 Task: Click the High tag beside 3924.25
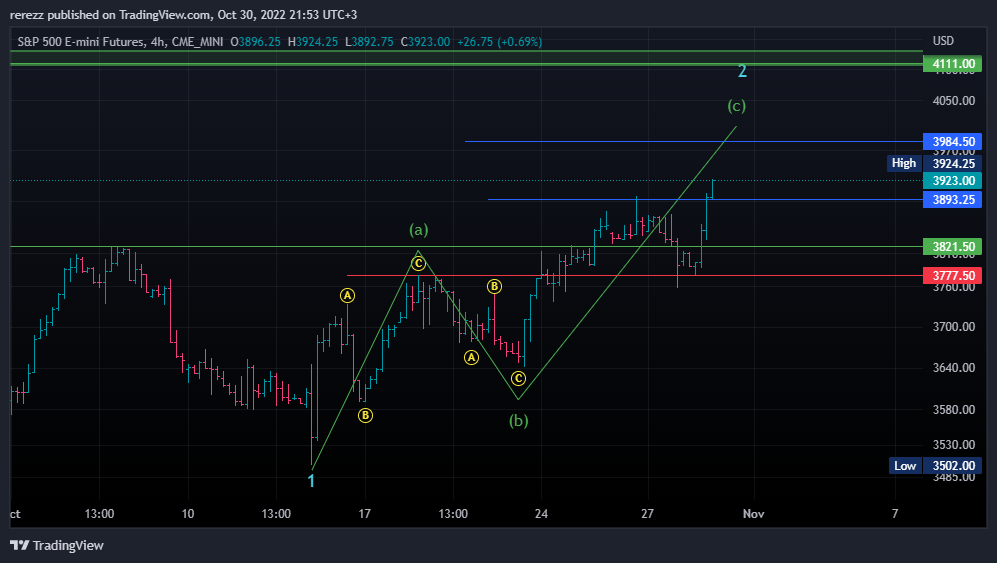point(904,163)
